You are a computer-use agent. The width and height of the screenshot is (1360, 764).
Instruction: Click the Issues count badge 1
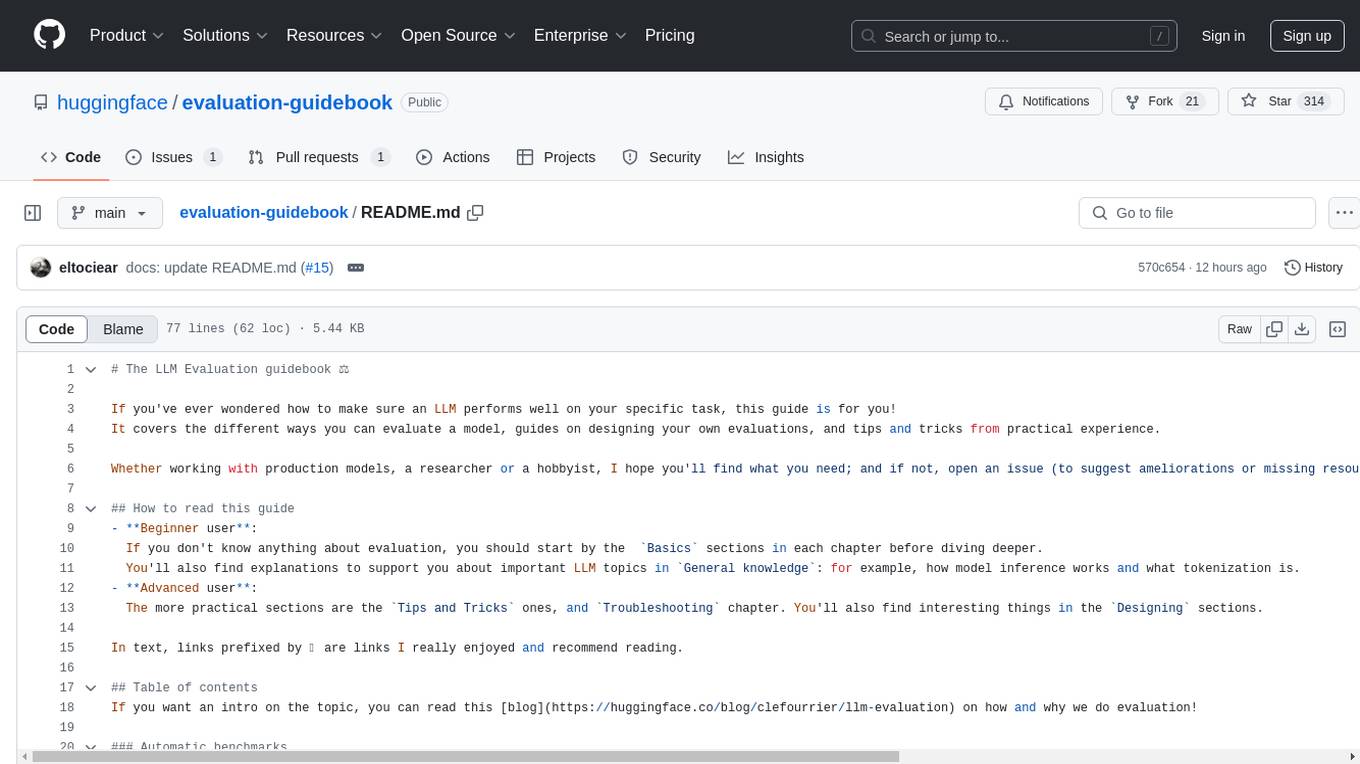(212, 157)
